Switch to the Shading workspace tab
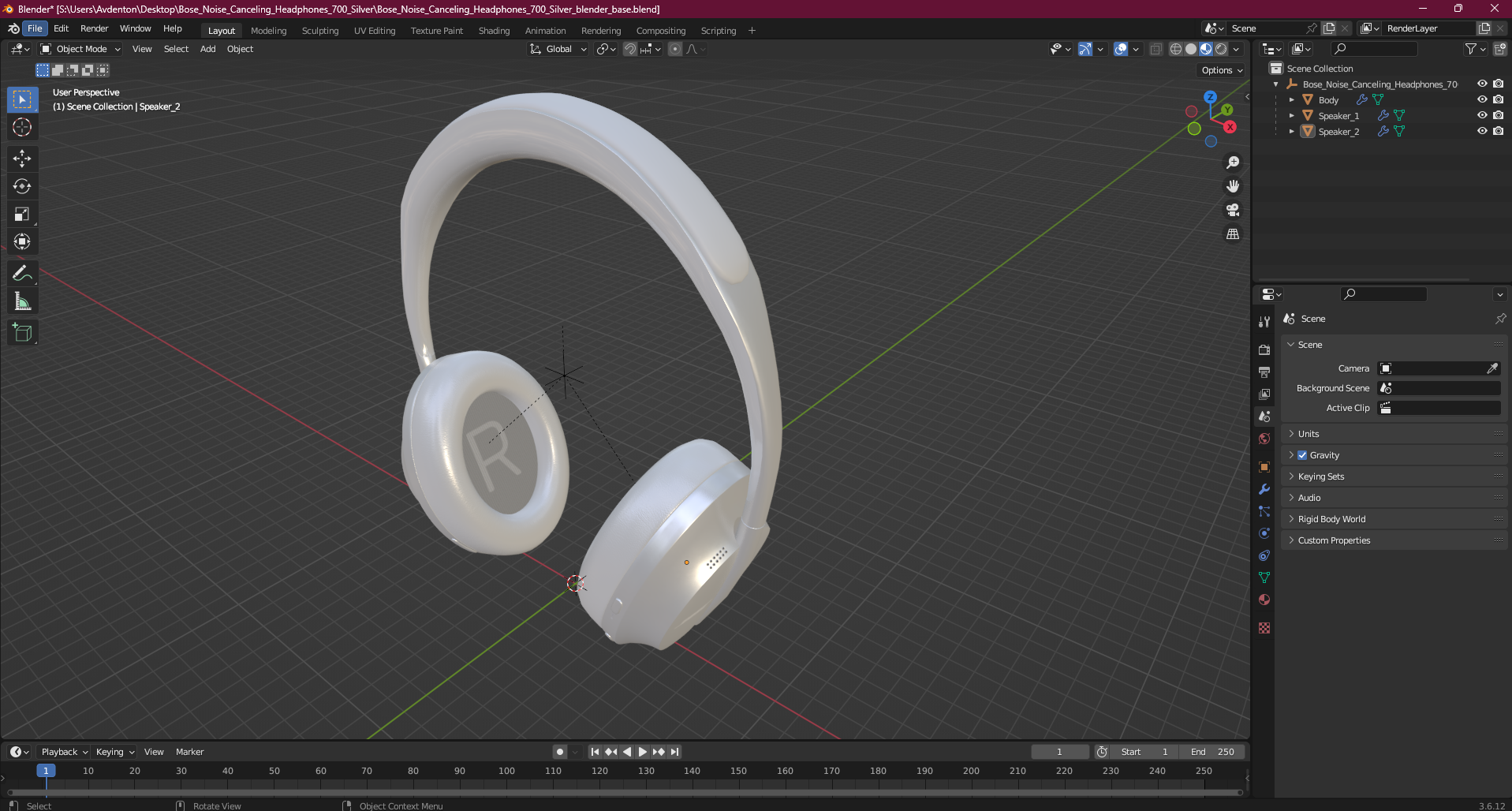Viewport: 1512px width, 811px height. coord(495,31)
